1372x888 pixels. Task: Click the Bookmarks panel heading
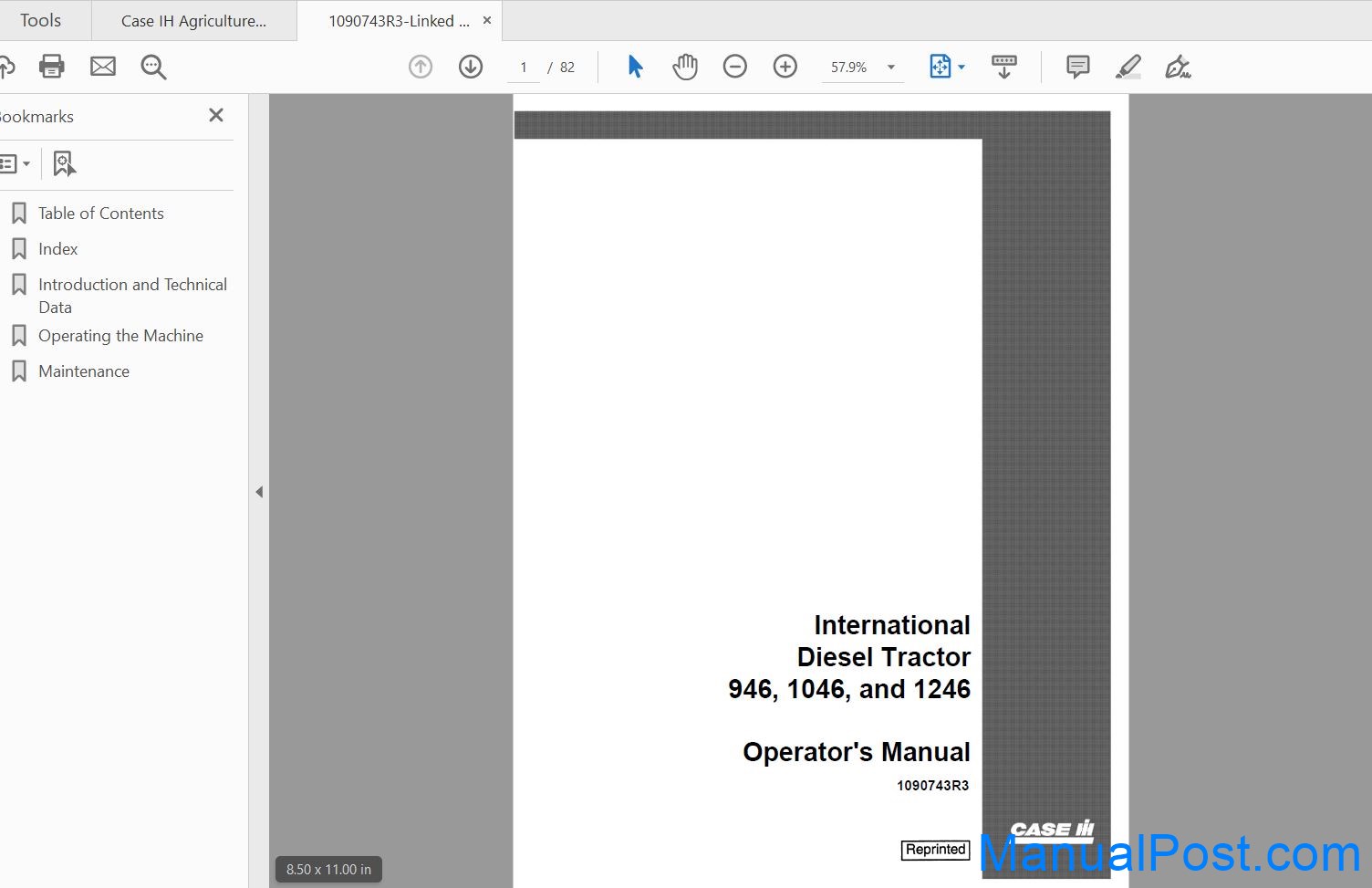click(x=36, y=117)
